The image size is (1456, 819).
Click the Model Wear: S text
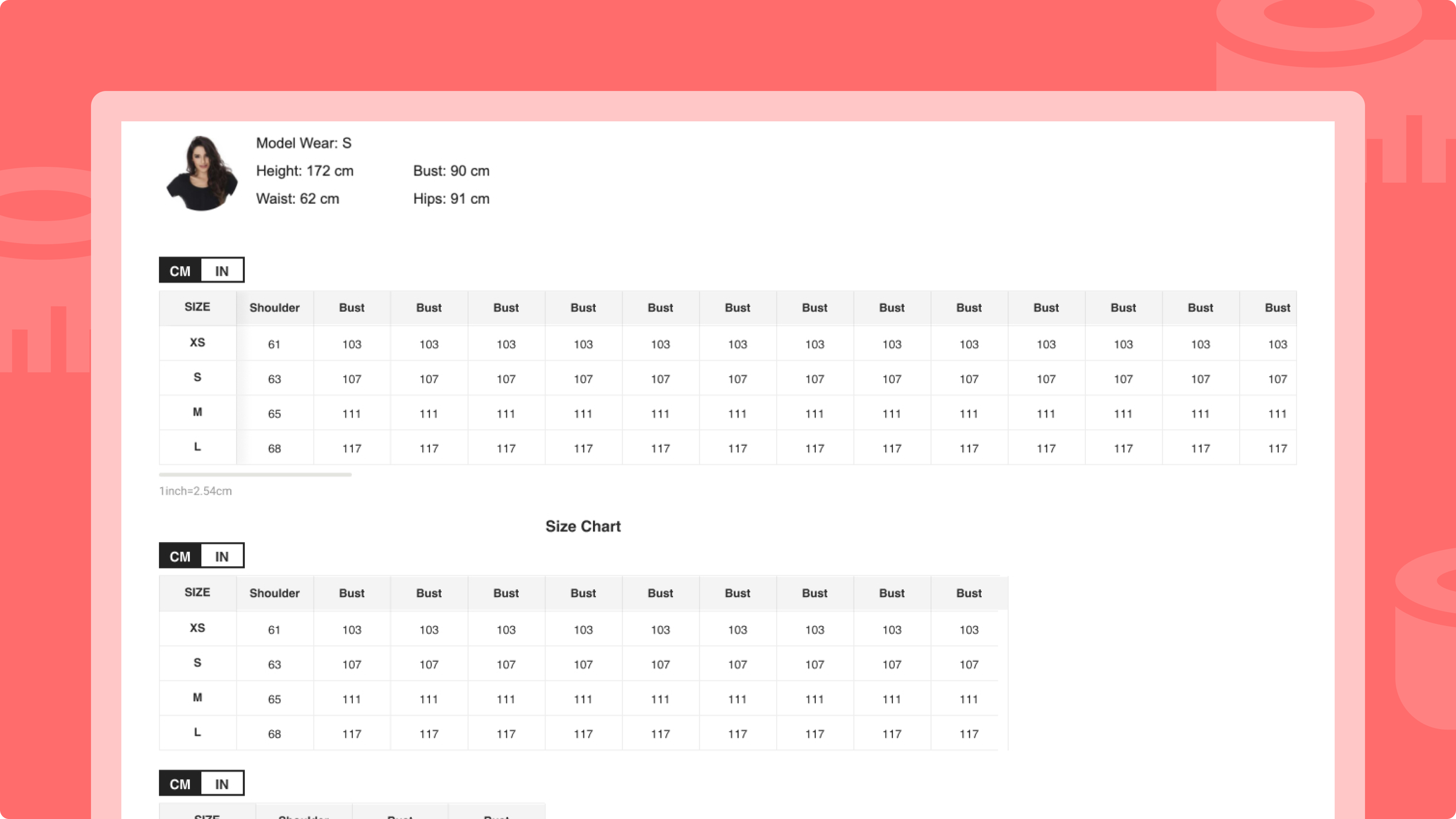pos(303,143)
